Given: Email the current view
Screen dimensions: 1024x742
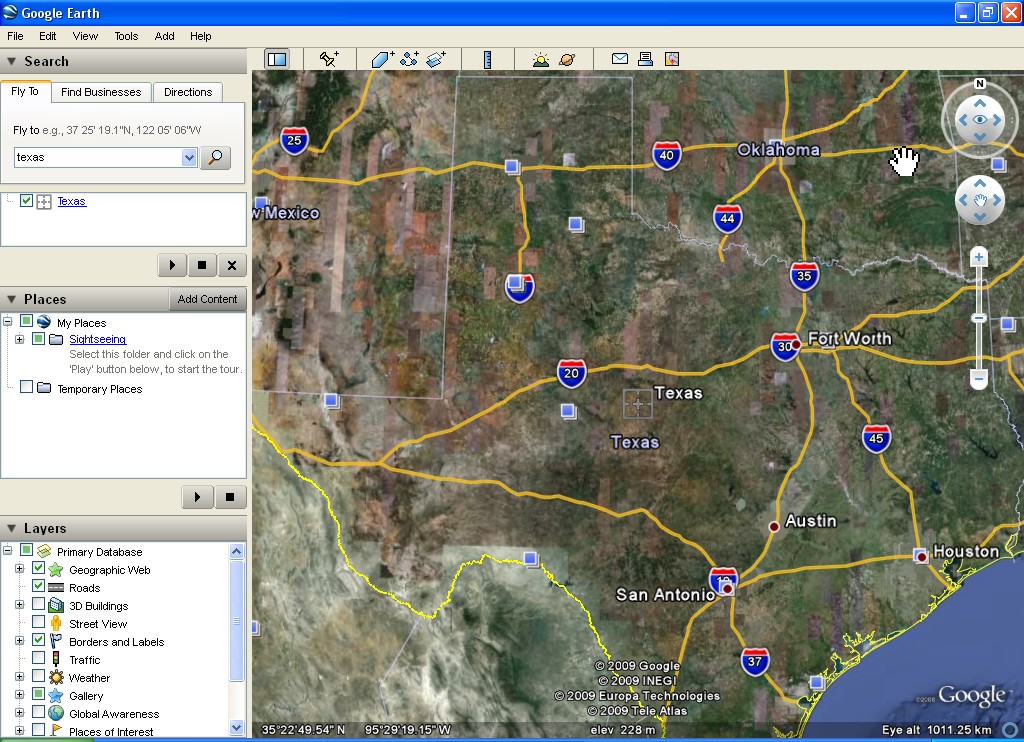Looking at the screenshot, I should pyautogui.click(x=620, y=59).
